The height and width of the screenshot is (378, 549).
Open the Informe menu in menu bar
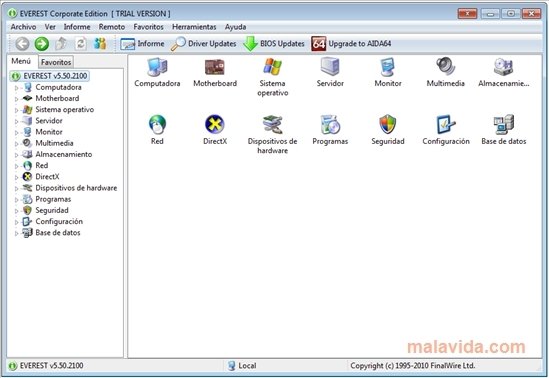pos(77,27)
